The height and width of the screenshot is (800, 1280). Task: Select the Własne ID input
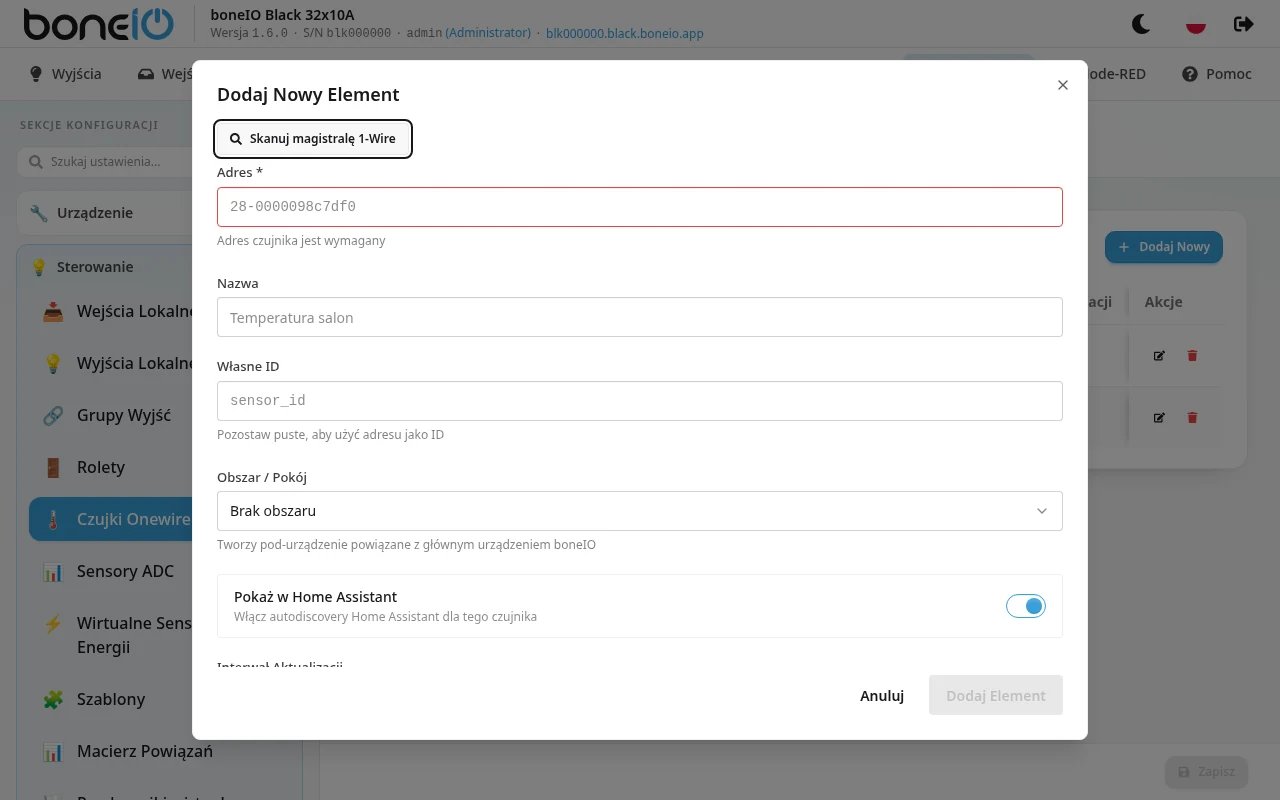[x=640, y=401]
